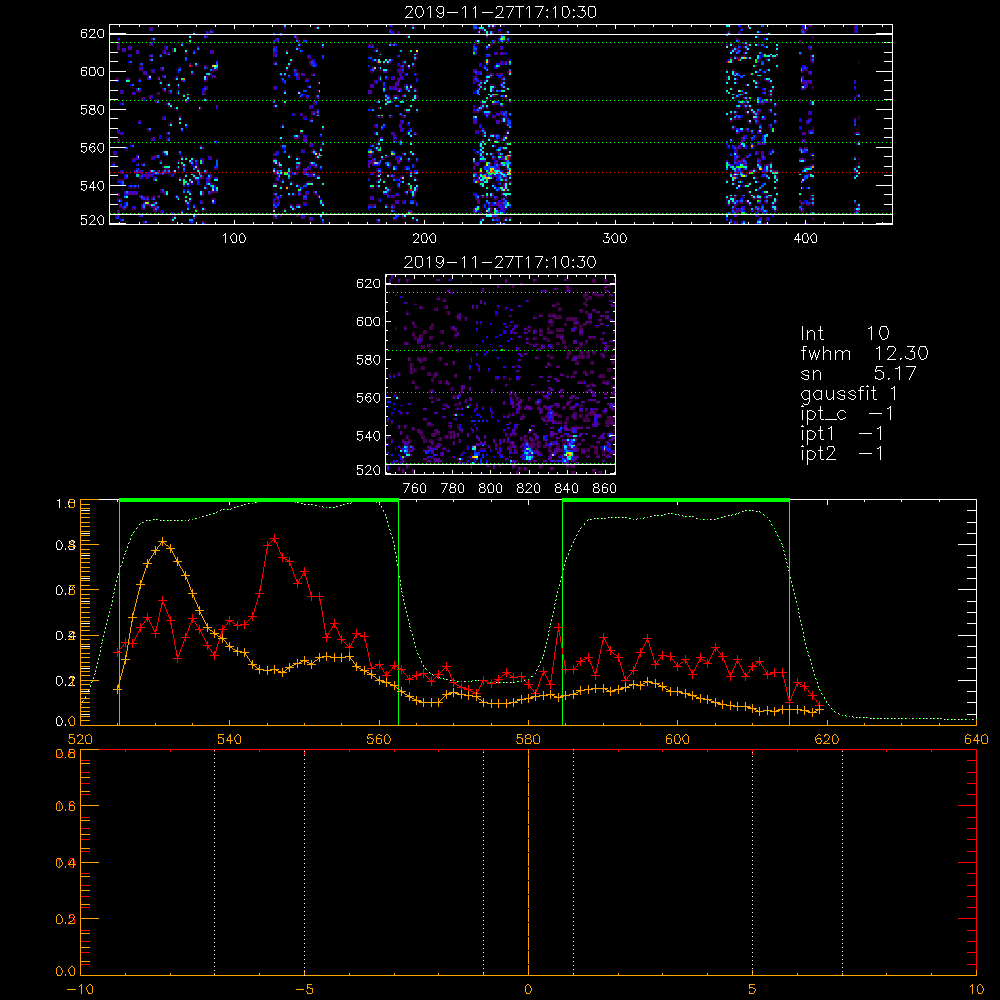Click x-axis label 10 of bottom plot
Screen dimensions: 1000x1000
[x=976, y=989]
